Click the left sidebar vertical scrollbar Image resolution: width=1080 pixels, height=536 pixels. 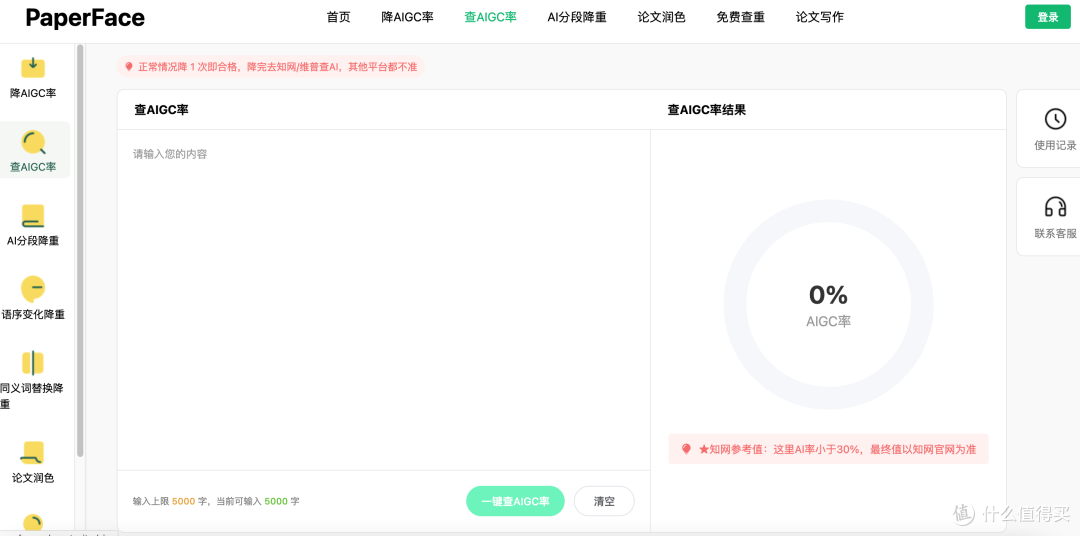pos(81,250)
